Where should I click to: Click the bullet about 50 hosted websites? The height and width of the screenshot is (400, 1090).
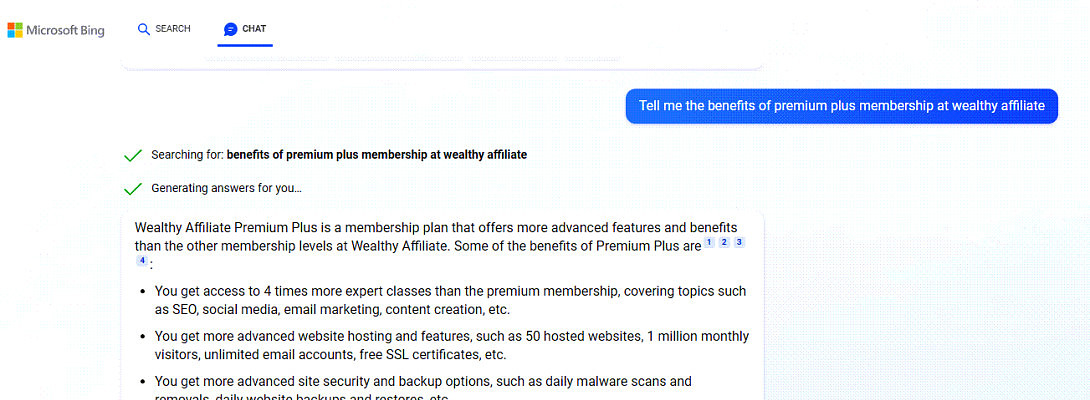(x=450, y=345)
